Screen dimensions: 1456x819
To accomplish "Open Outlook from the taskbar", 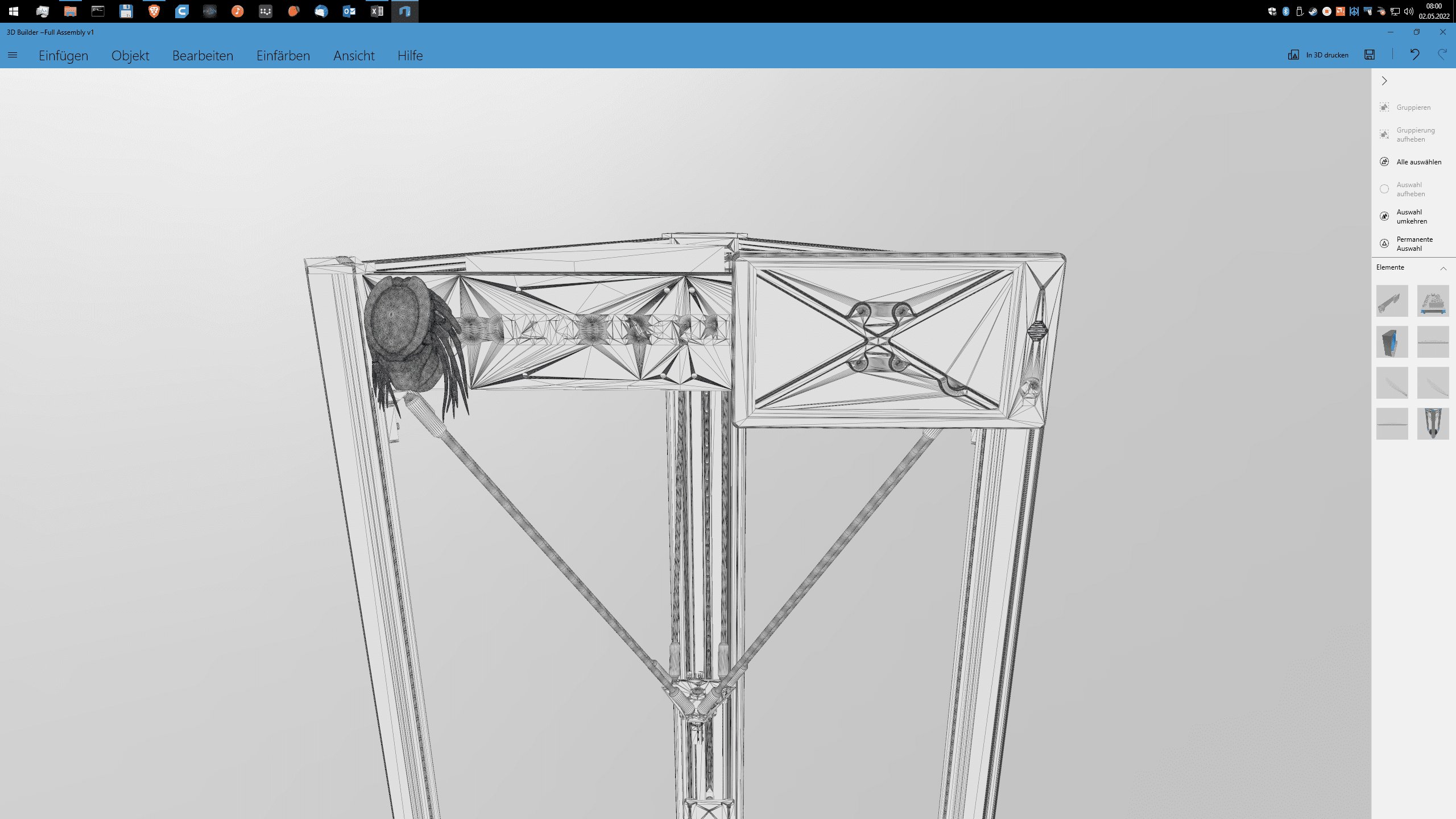I will coord(349,11).
